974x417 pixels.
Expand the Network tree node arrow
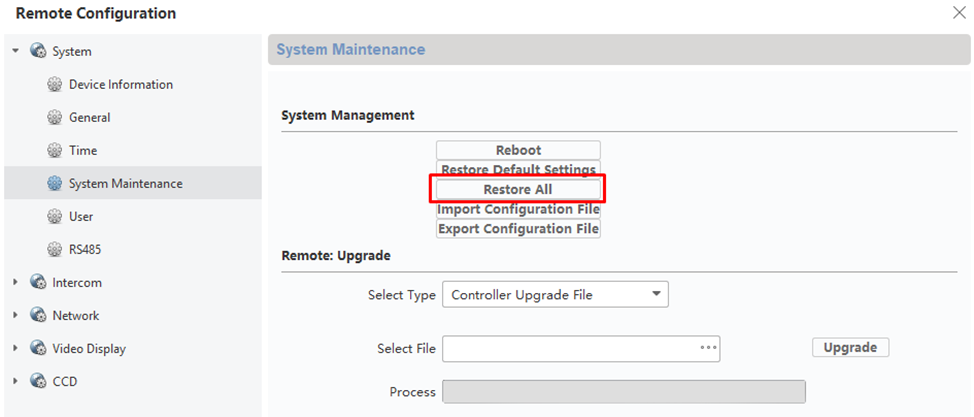point(15,316)
